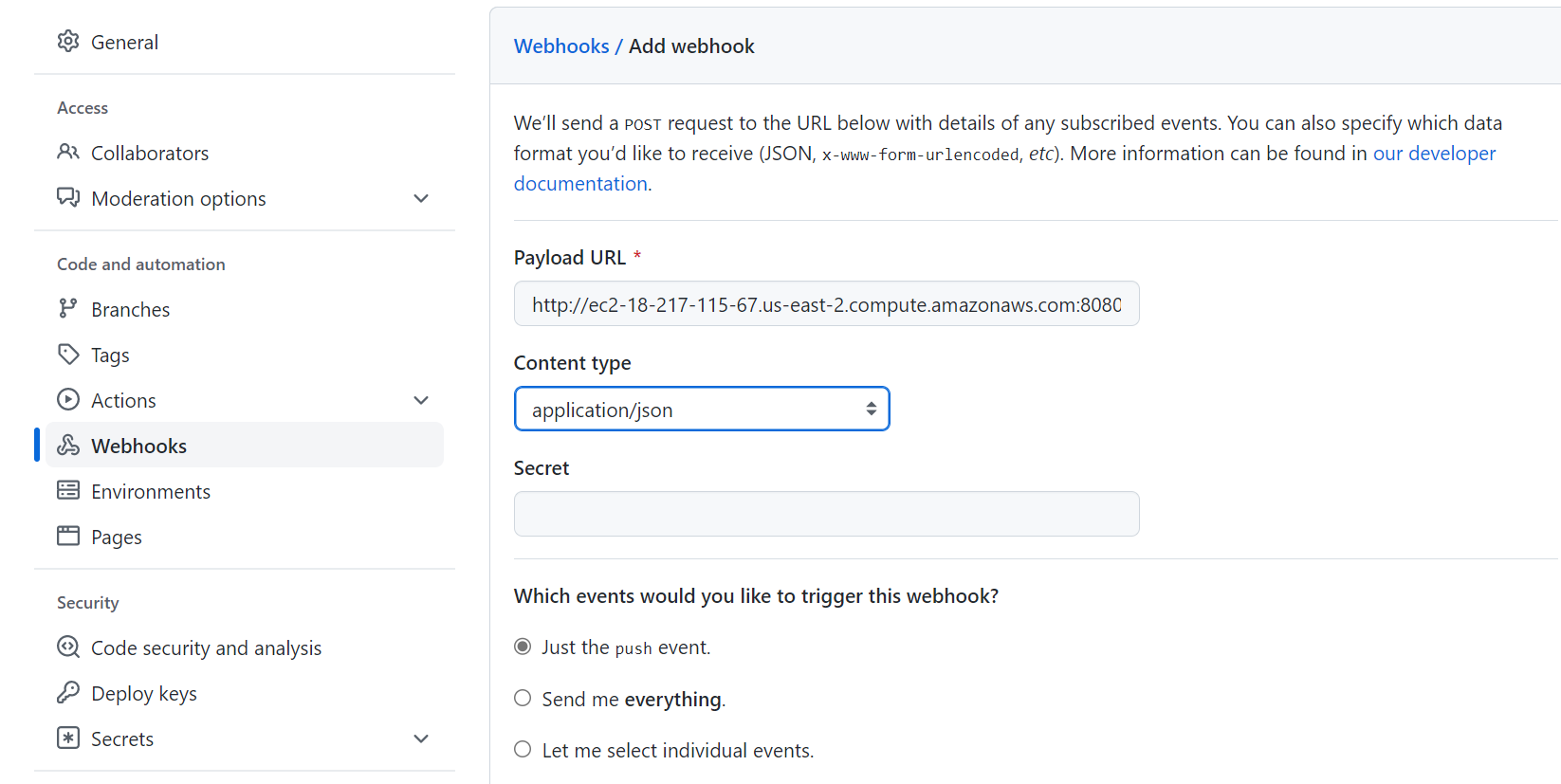Screen dimensions: 1561x784
Task: Choose 'Send me everything' radio option
Action: point(523,699)
